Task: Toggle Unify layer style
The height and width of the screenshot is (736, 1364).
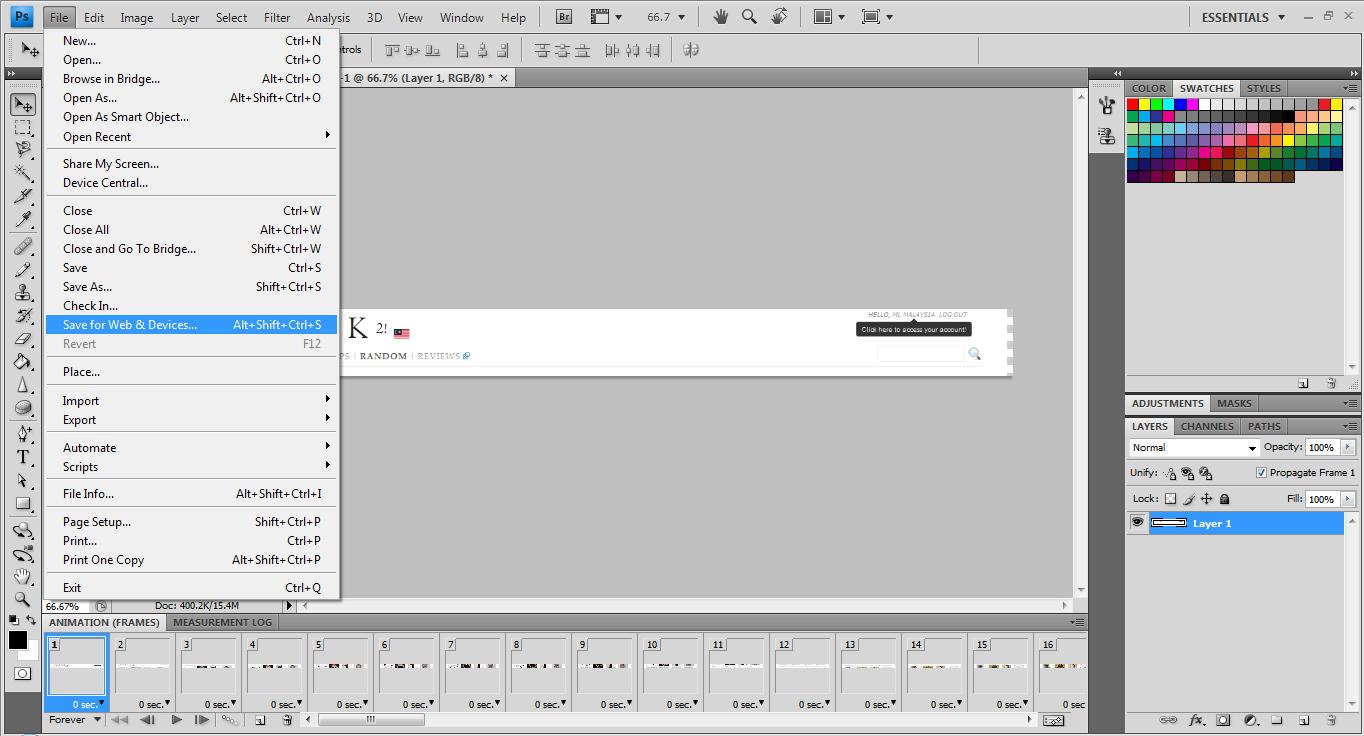Action: click(1205, 473)
